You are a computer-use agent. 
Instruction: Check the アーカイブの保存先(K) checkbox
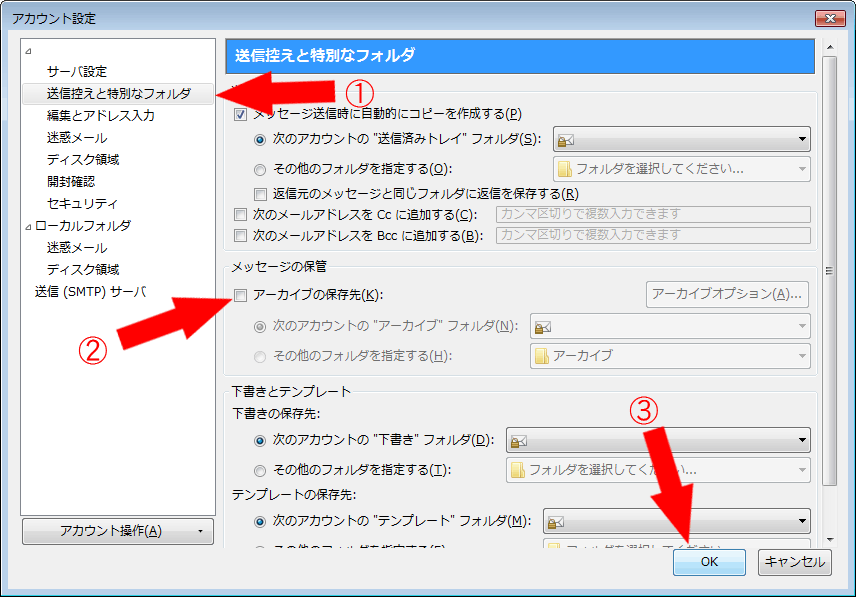240,295
